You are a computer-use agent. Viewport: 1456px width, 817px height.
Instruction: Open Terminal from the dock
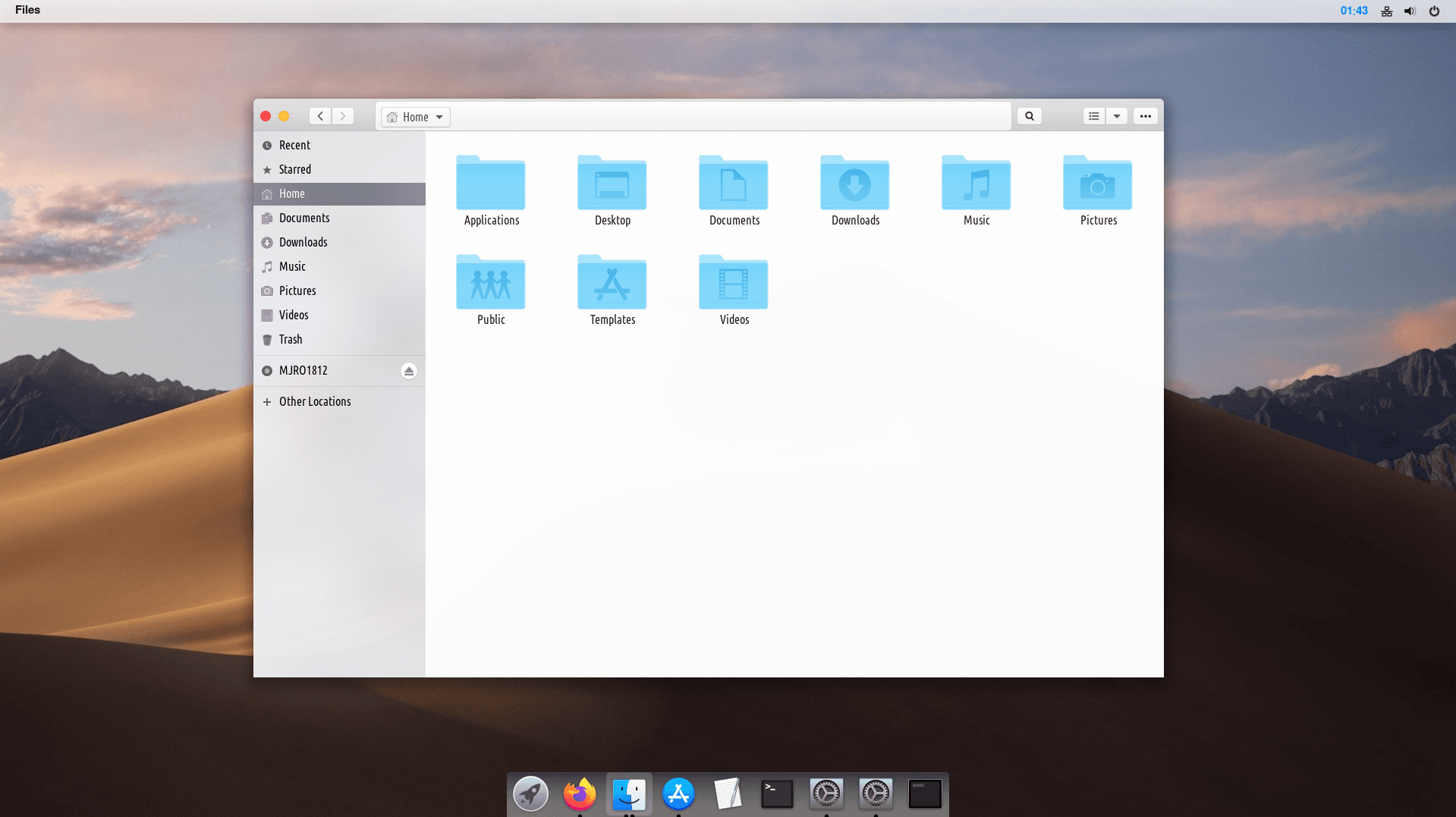pyautogui.click(x=777, y=793)
